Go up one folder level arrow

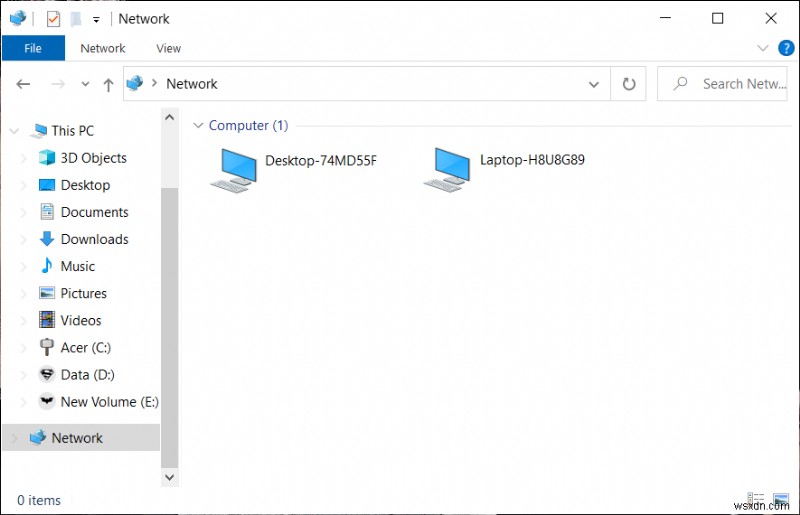tap(108, 85)
